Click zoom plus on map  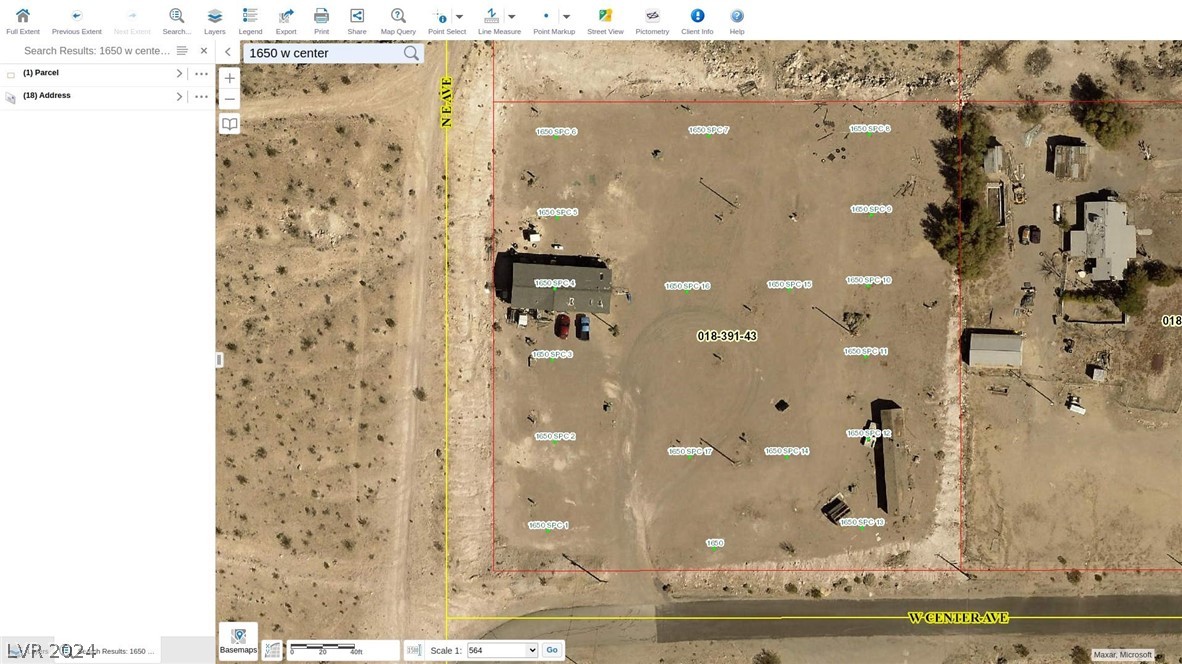pos(229,77)
